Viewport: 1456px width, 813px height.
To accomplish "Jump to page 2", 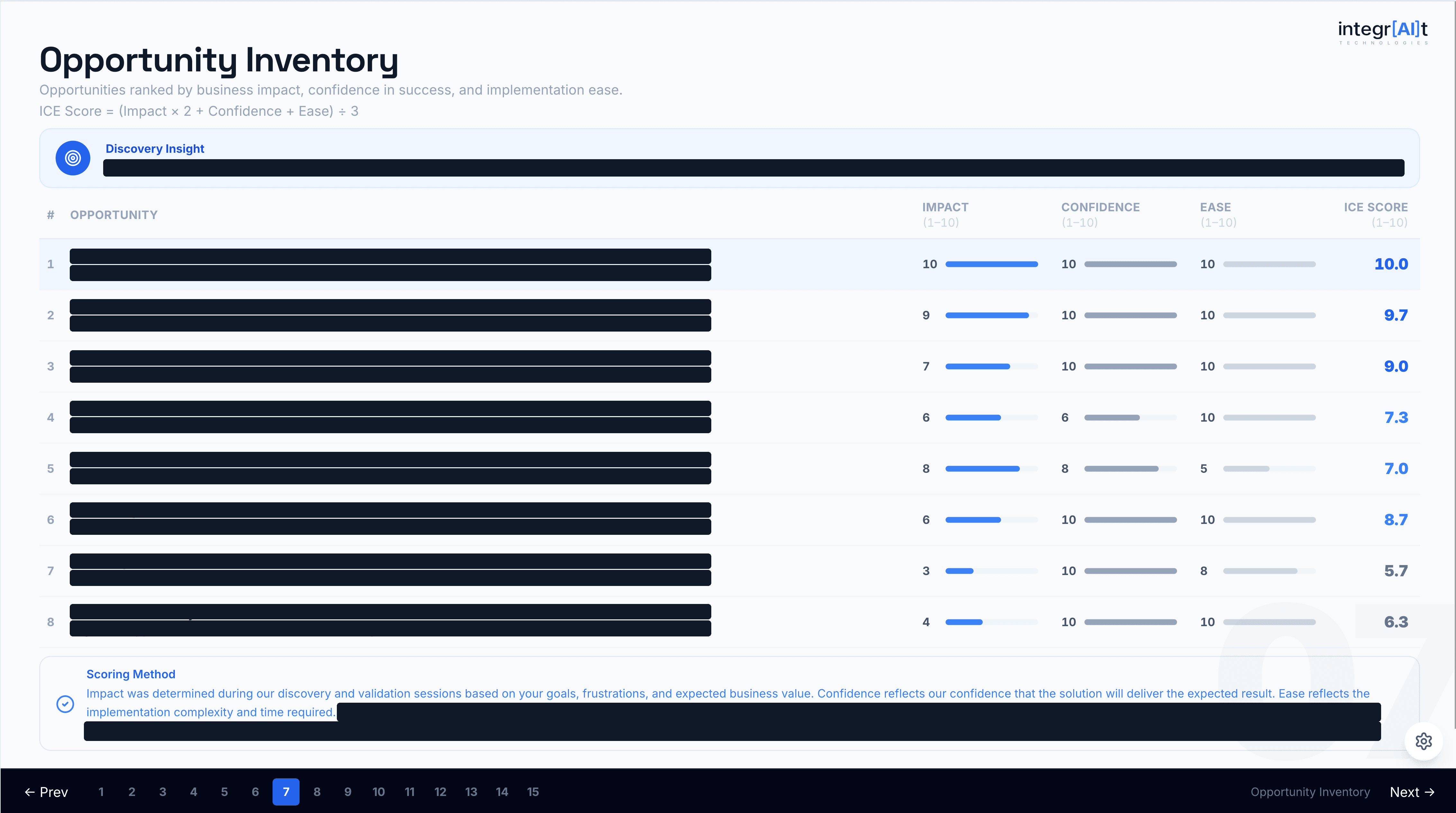I will [132, 791].
